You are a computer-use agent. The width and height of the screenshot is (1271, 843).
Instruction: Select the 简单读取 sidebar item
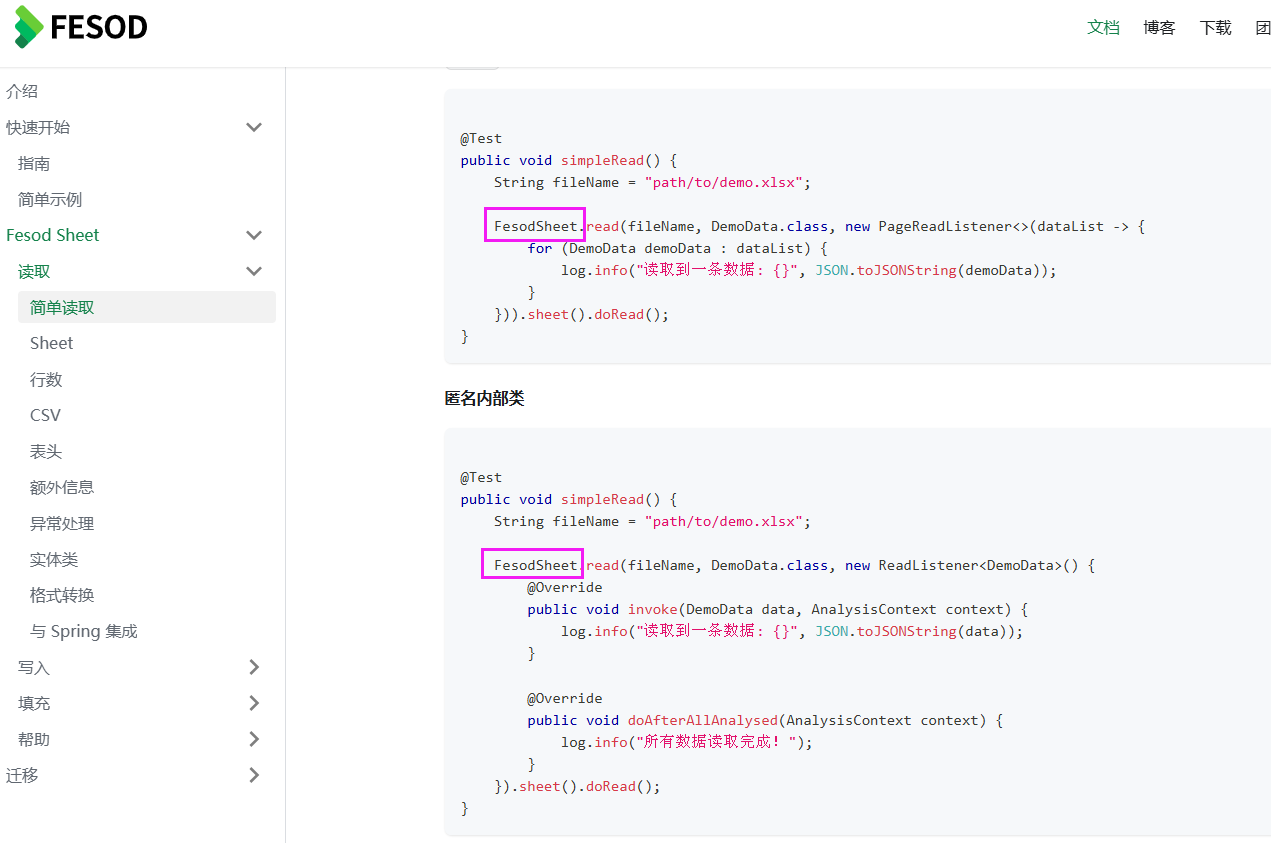[x=147, y=307]
